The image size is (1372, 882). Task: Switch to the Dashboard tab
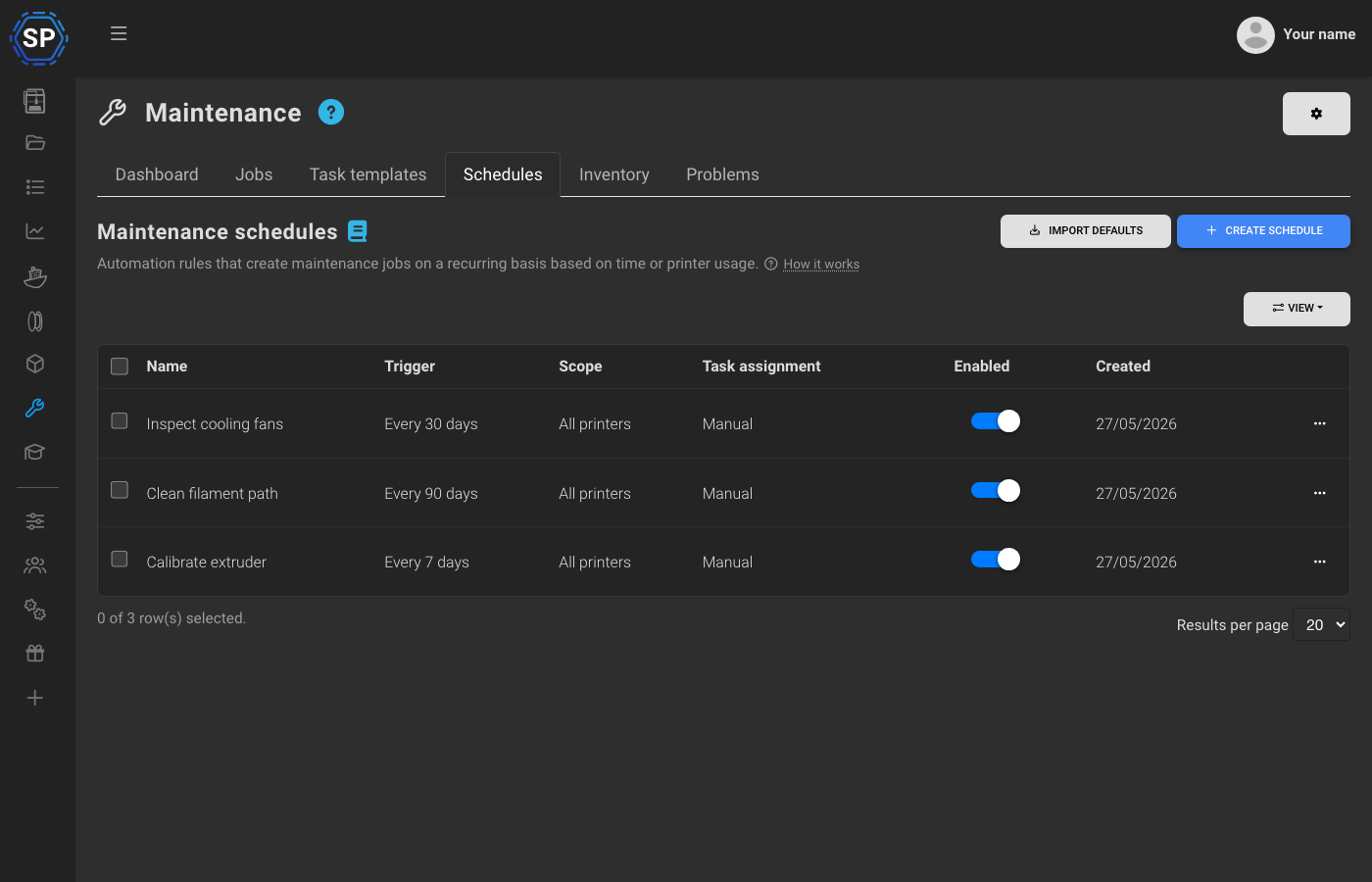[157, 174]
